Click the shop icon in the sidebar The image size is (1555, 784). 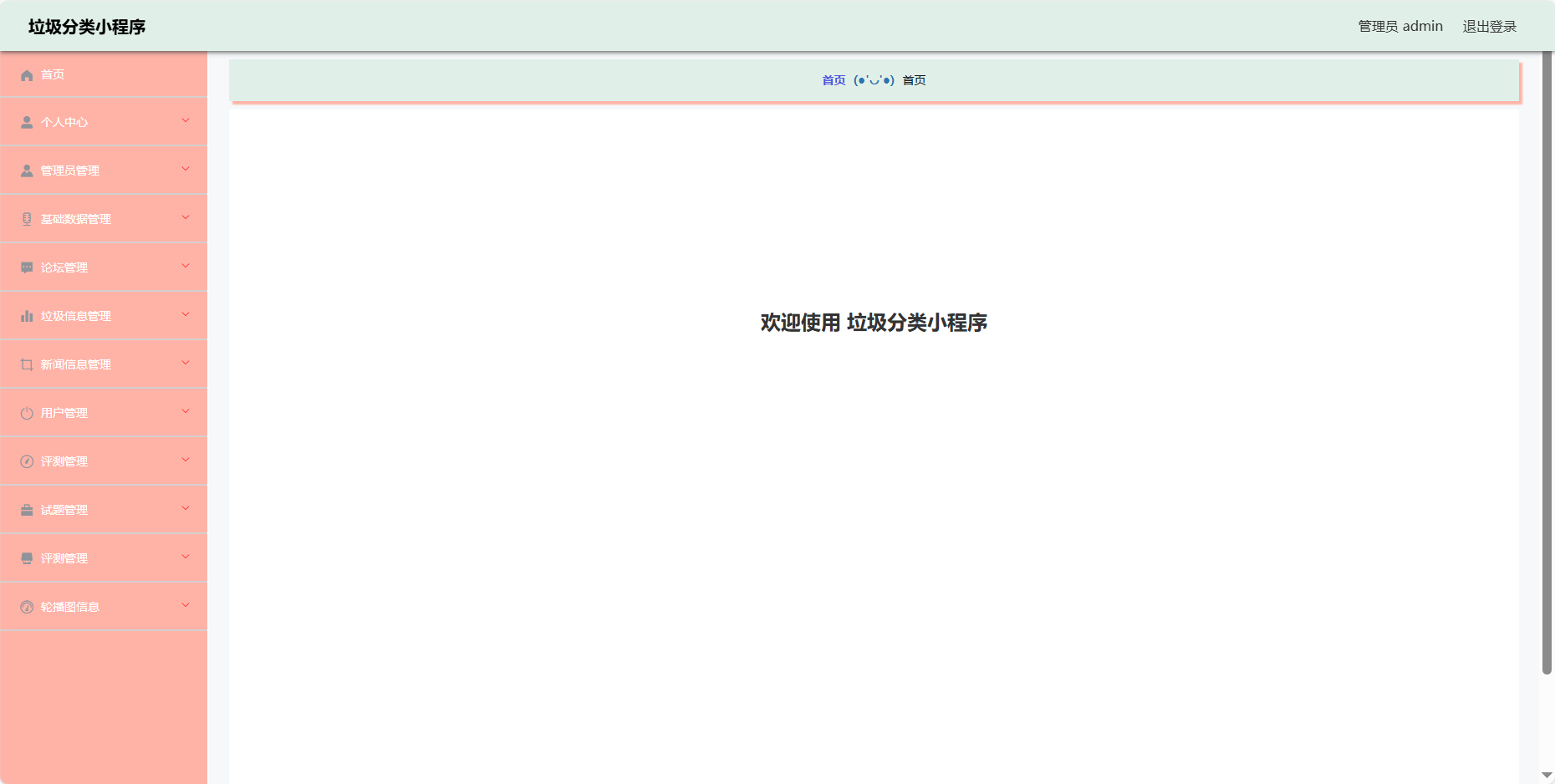tap(27, 558)
